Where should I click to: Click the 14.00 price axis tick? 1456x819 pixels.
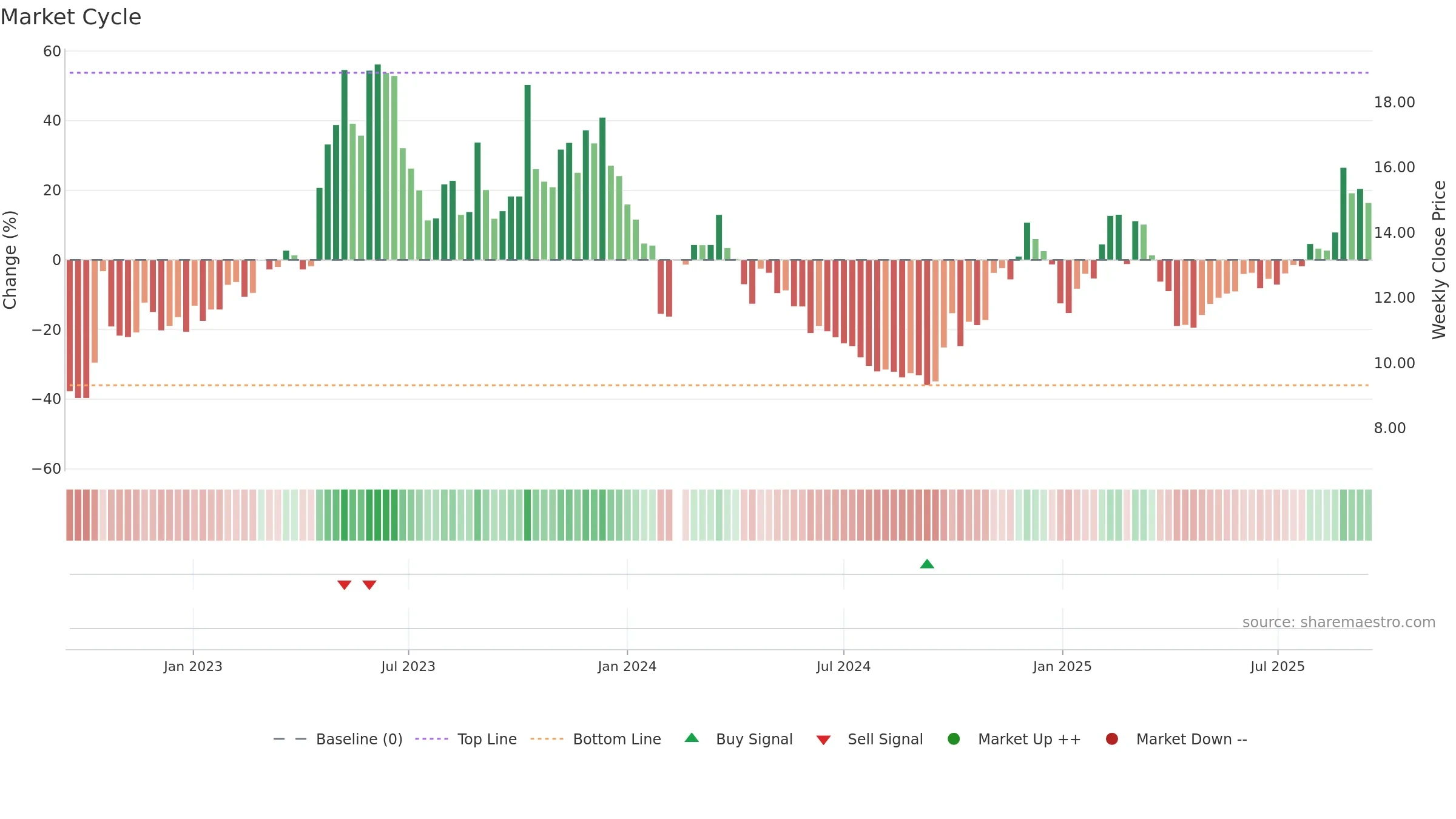coord(1394,232)
